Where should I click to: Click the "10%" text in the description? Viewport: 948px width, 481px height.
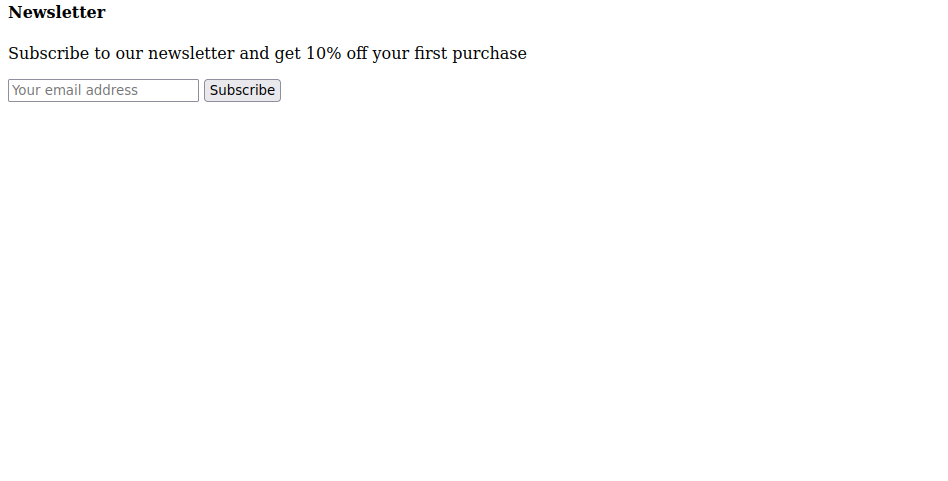pos(323,53)
